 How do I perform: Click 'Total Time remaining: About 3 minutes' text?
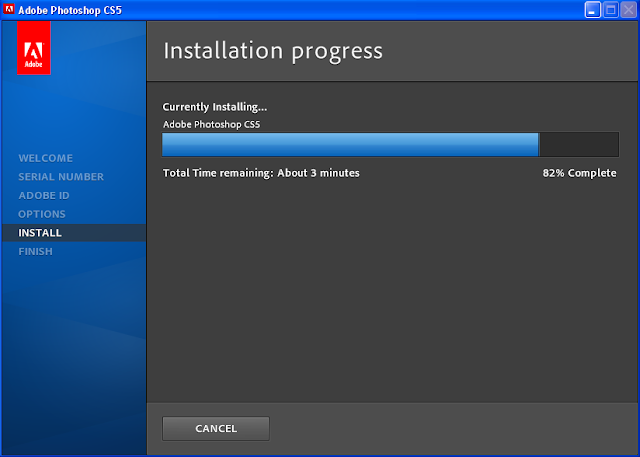pos(261,173)
